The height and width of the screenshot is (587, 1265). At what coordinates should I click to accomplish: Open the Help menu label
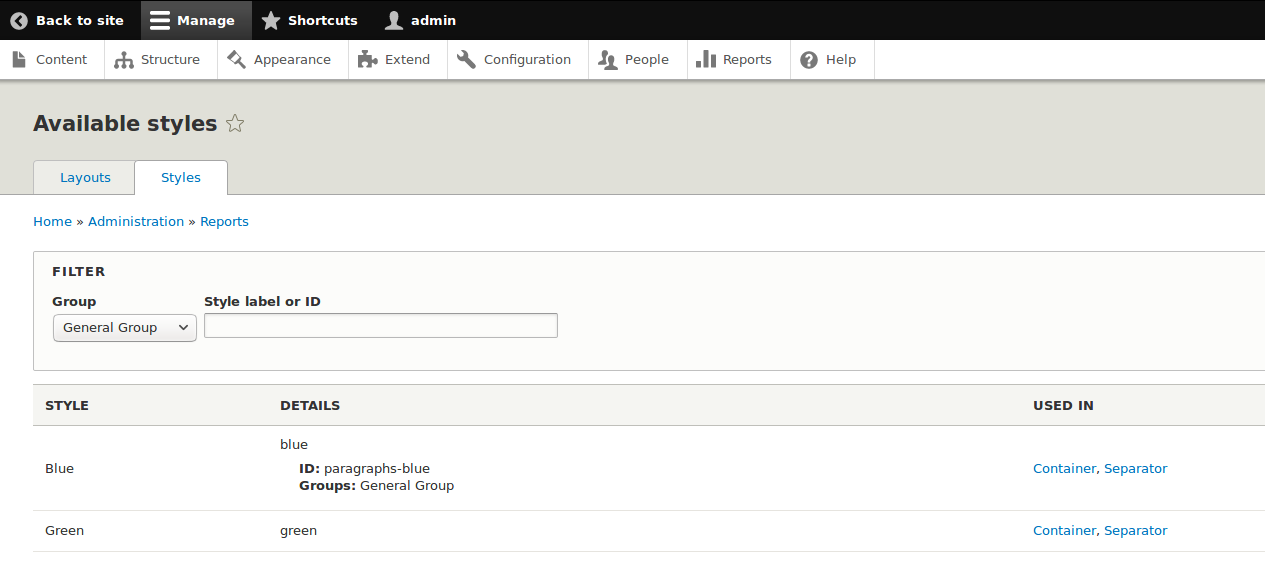coord(841,60)
